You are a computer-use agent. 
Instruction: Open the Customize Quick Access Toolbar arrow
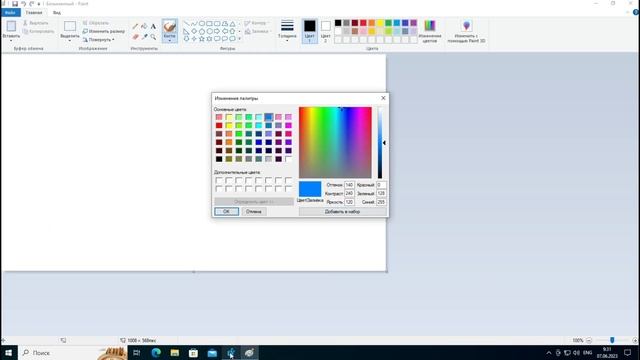[x=39, y=4]
